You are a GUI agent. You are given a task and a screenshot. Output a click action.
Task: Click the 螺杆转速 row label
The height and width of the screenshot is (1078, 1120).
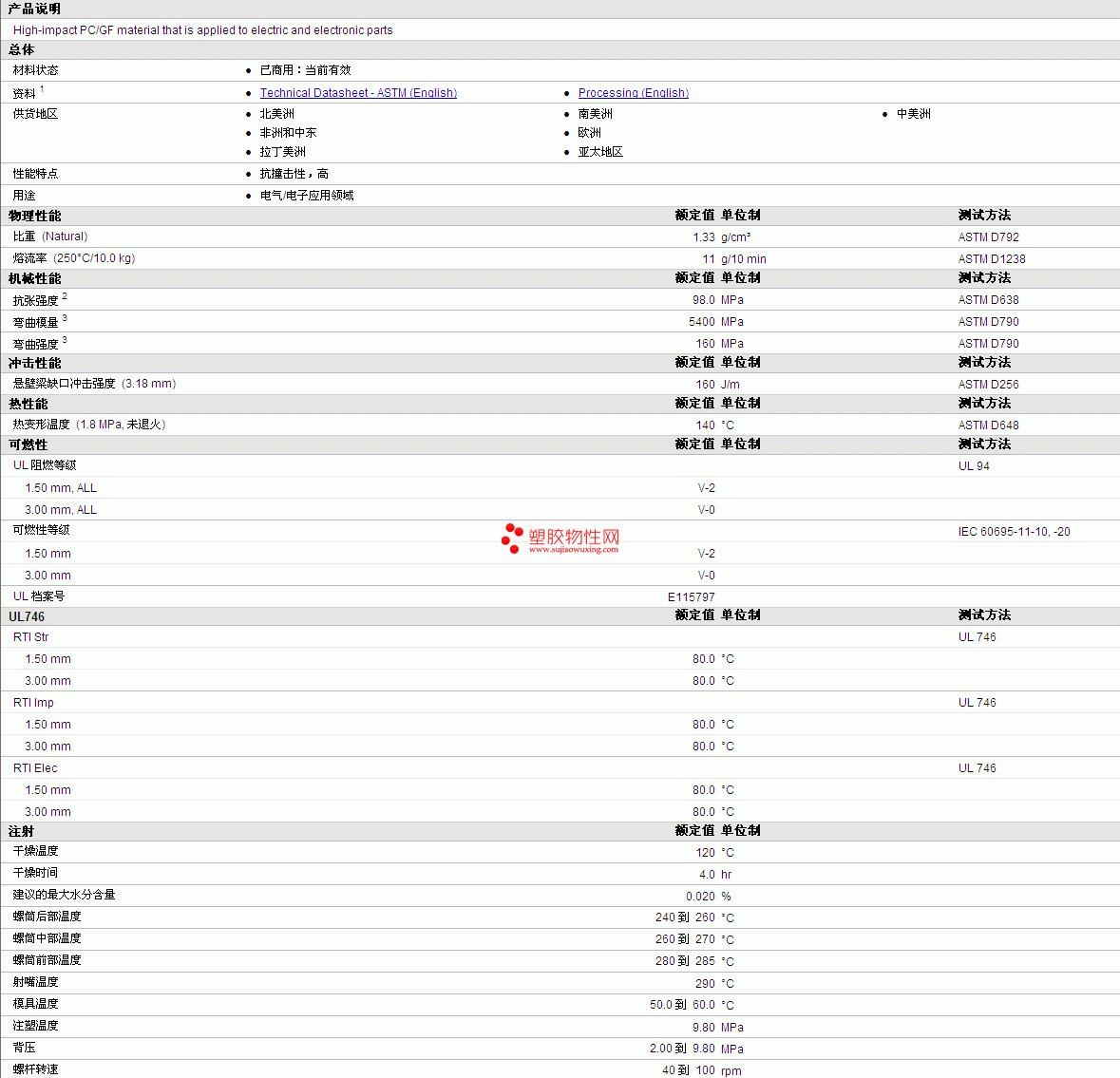(36, 1069)
